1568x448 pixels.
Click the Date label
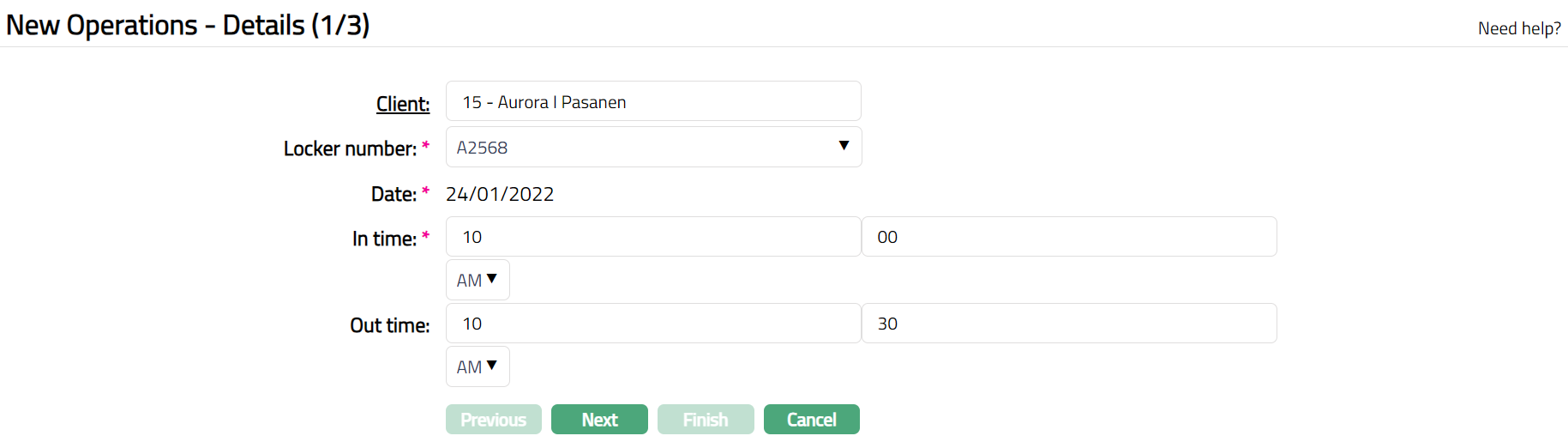tap(394, 194)
